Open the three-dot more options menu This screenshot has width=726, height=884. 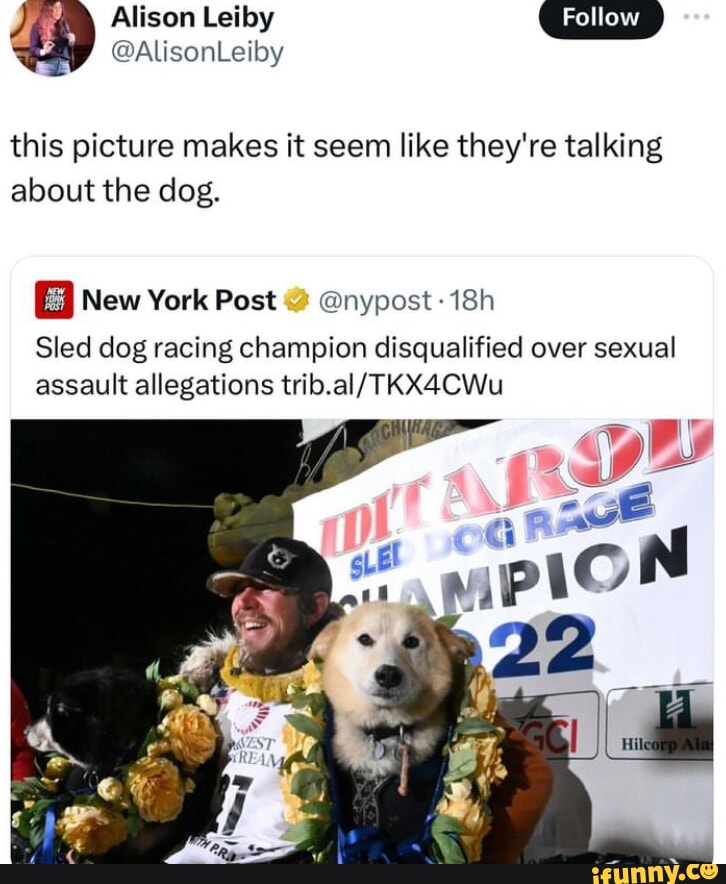696,17
